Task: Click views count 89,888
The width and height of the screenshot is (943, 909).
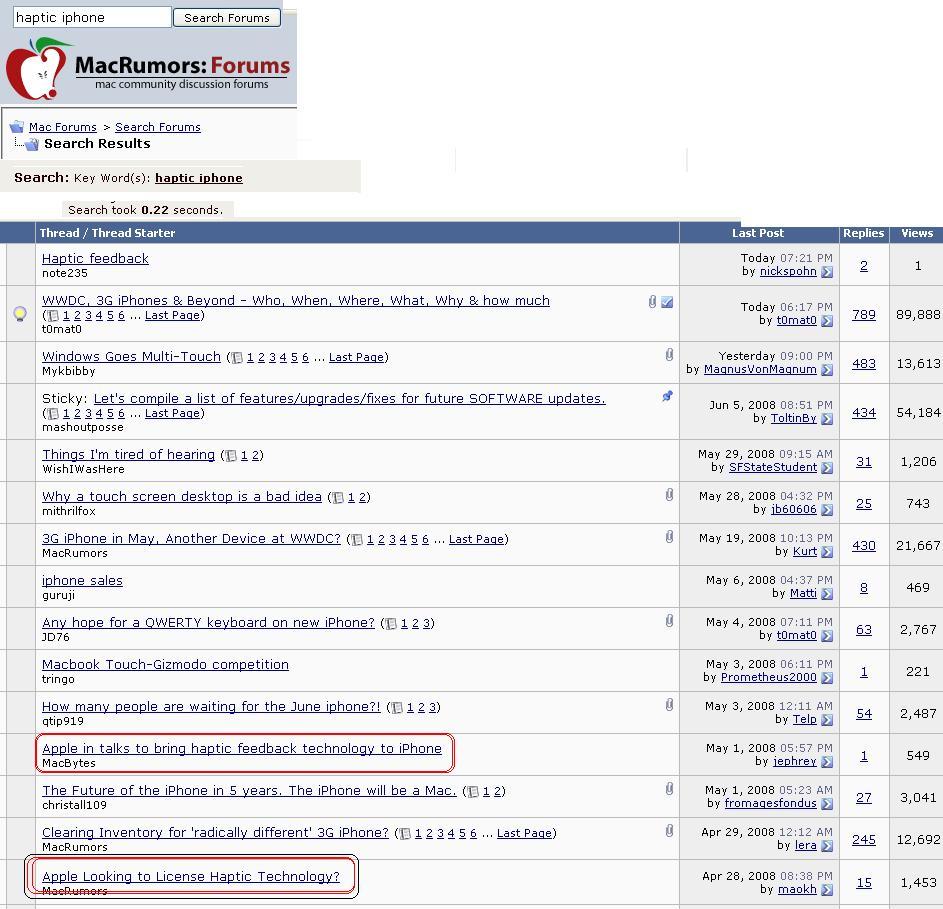Action: pyautogui.click(x=918, y=315)
